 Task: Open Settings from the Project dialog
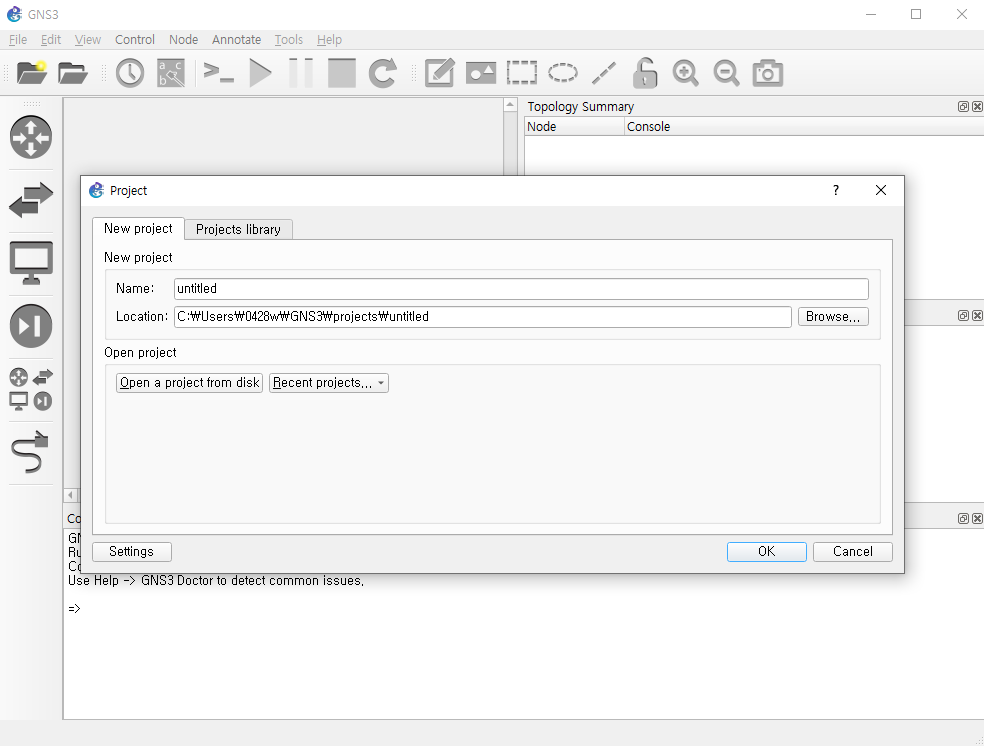point(131,552)
